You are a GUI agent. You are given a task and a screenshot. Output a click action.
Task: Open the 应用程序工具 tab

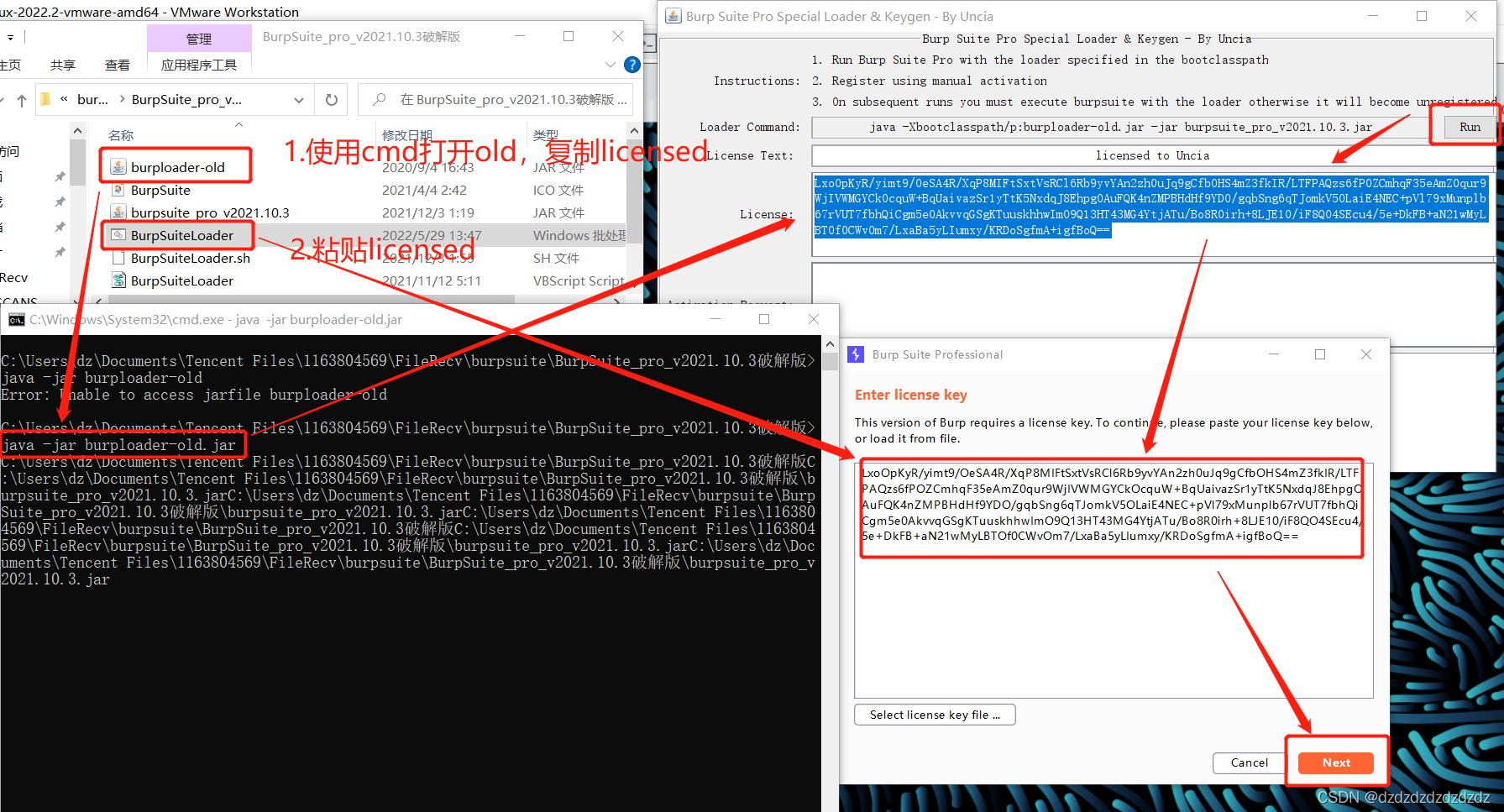click(x=199, y=65)
